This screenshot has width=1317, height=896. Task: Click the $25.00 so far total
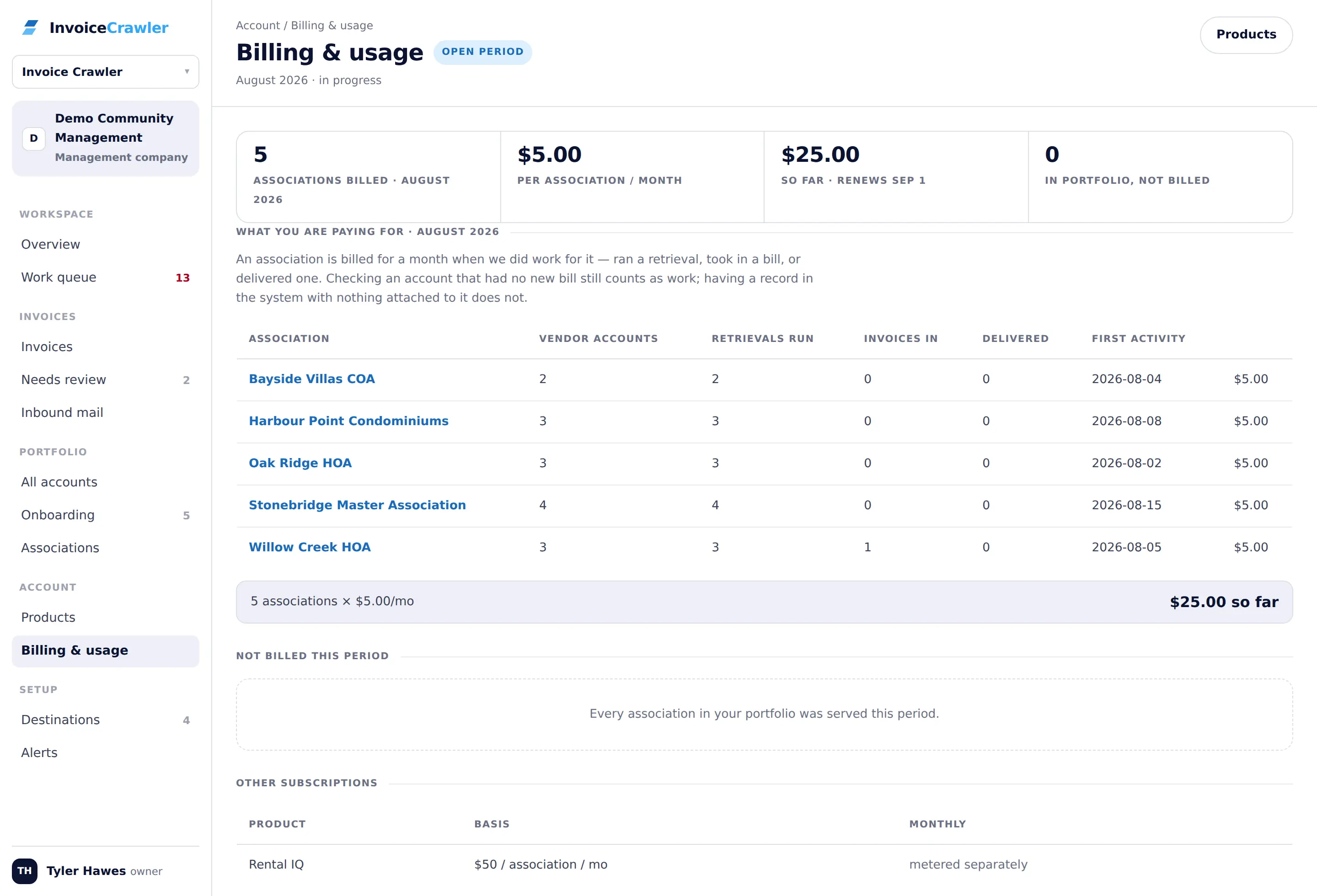click(1224, 602)
